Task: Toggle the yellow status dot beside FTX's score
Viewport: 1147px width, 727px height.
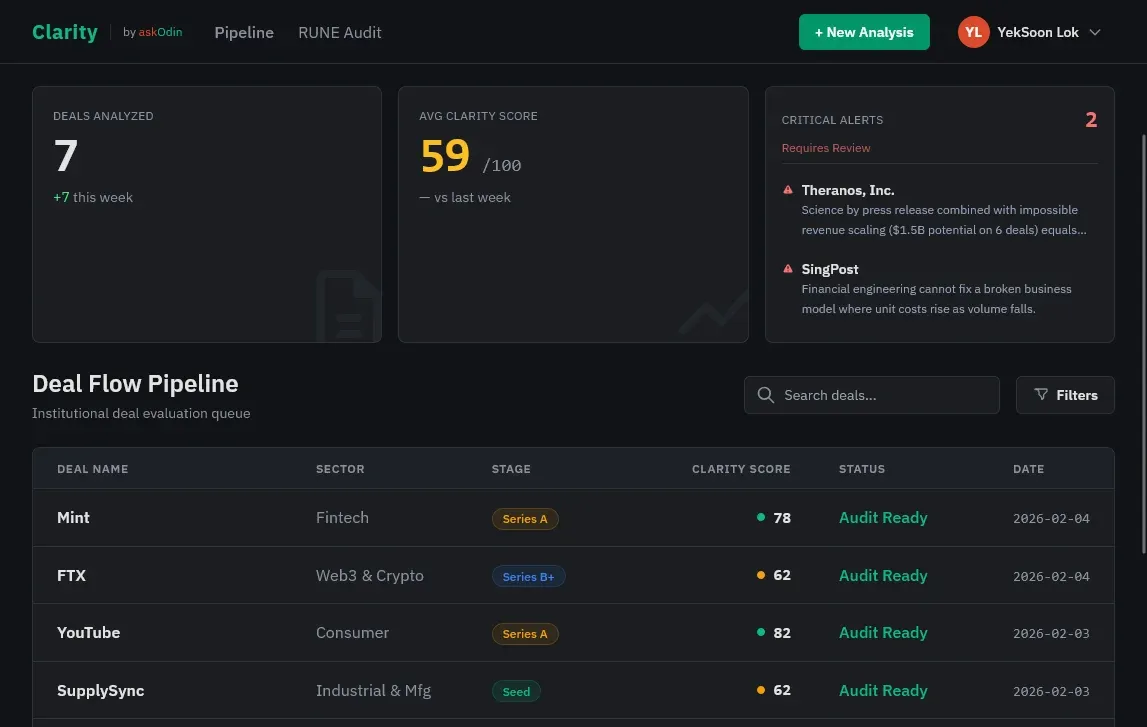Action: click(760, 574)
